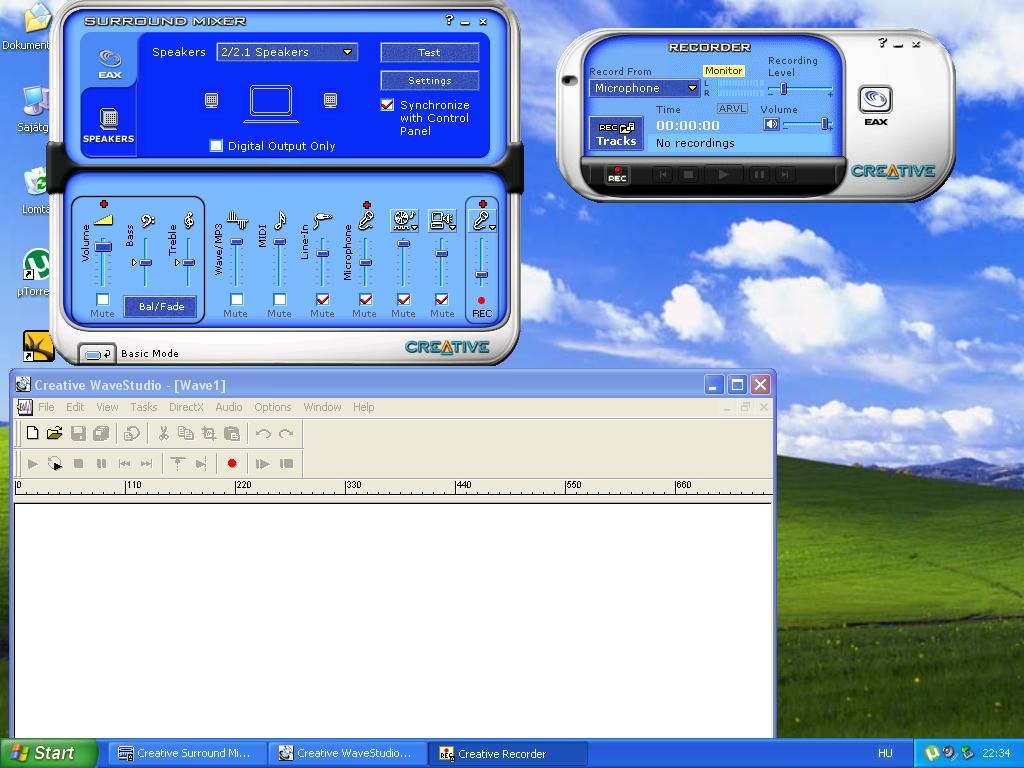Click the Play button in Recorder
The width and height of the screenshot is (1024, 768).
pos(723,174)
